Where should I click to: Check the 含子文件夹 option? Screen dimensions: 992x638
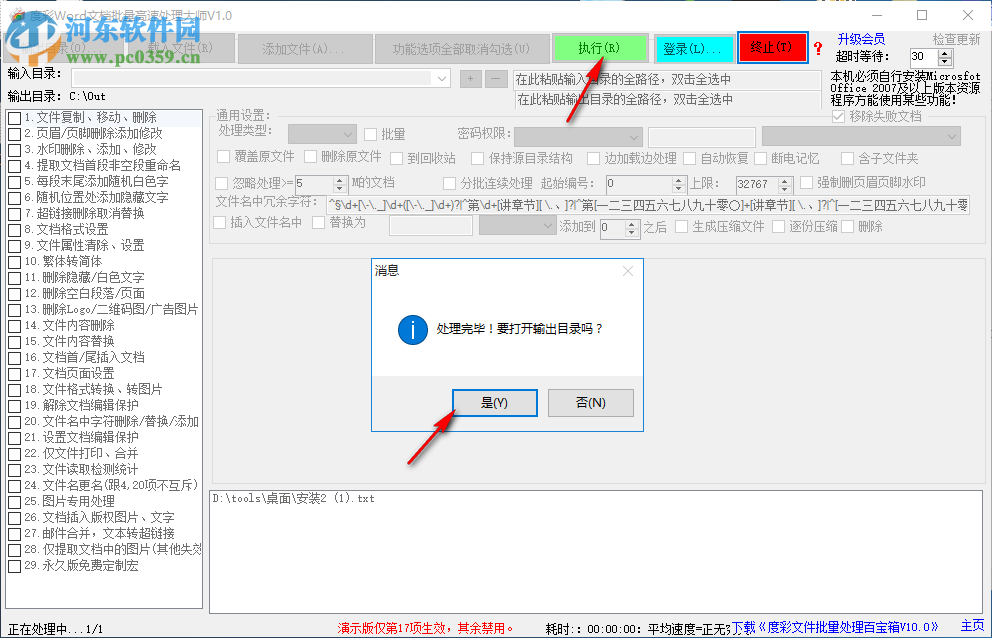pos(849,156)
